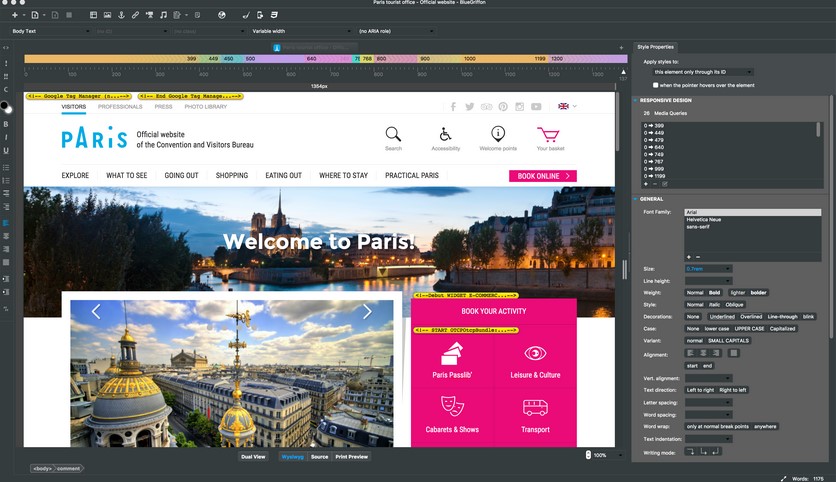
Task: Click the Bold B icon in left sidebar
Action: (x=6, y=124)
